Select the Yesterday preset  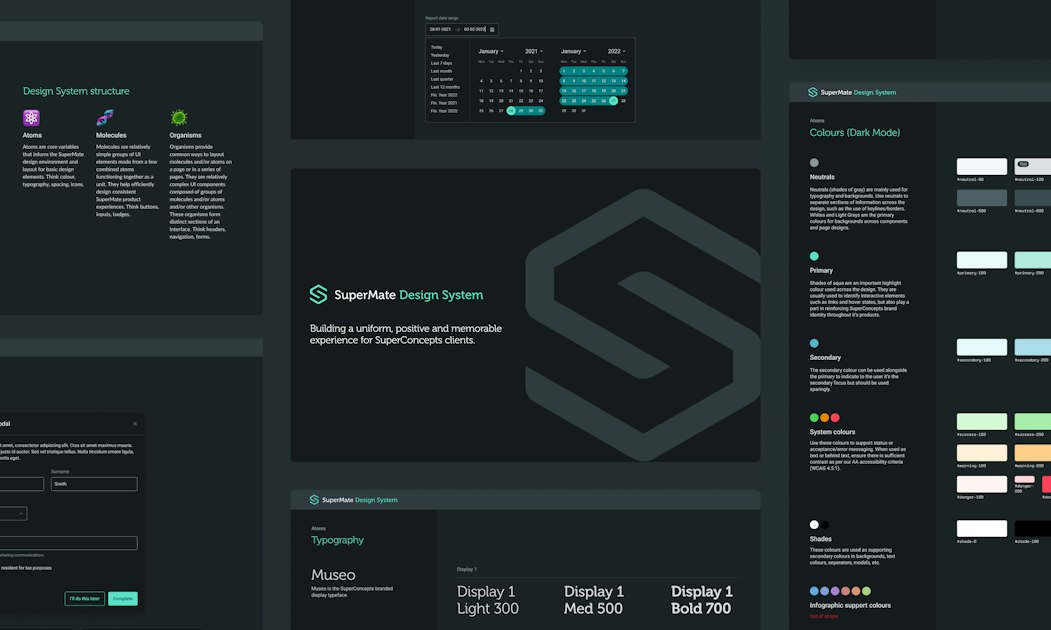click(x=440, y=55)
